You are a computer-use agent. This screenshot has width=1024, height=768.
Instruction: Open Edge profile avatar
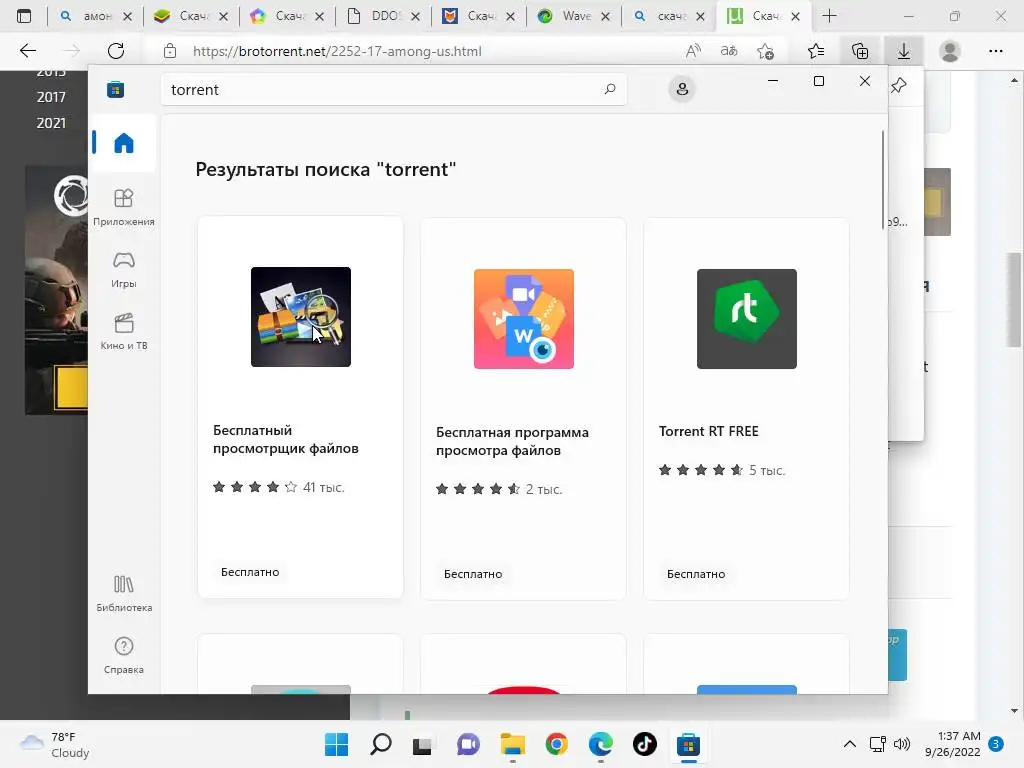coord(950,51)
